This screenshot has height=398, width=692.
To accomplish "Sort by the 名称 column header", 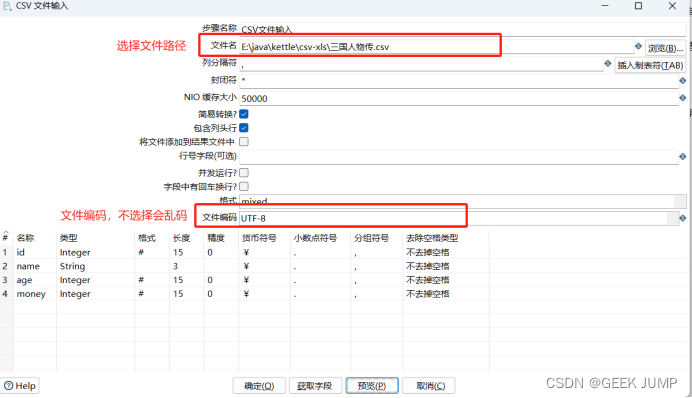I will 34,238.
